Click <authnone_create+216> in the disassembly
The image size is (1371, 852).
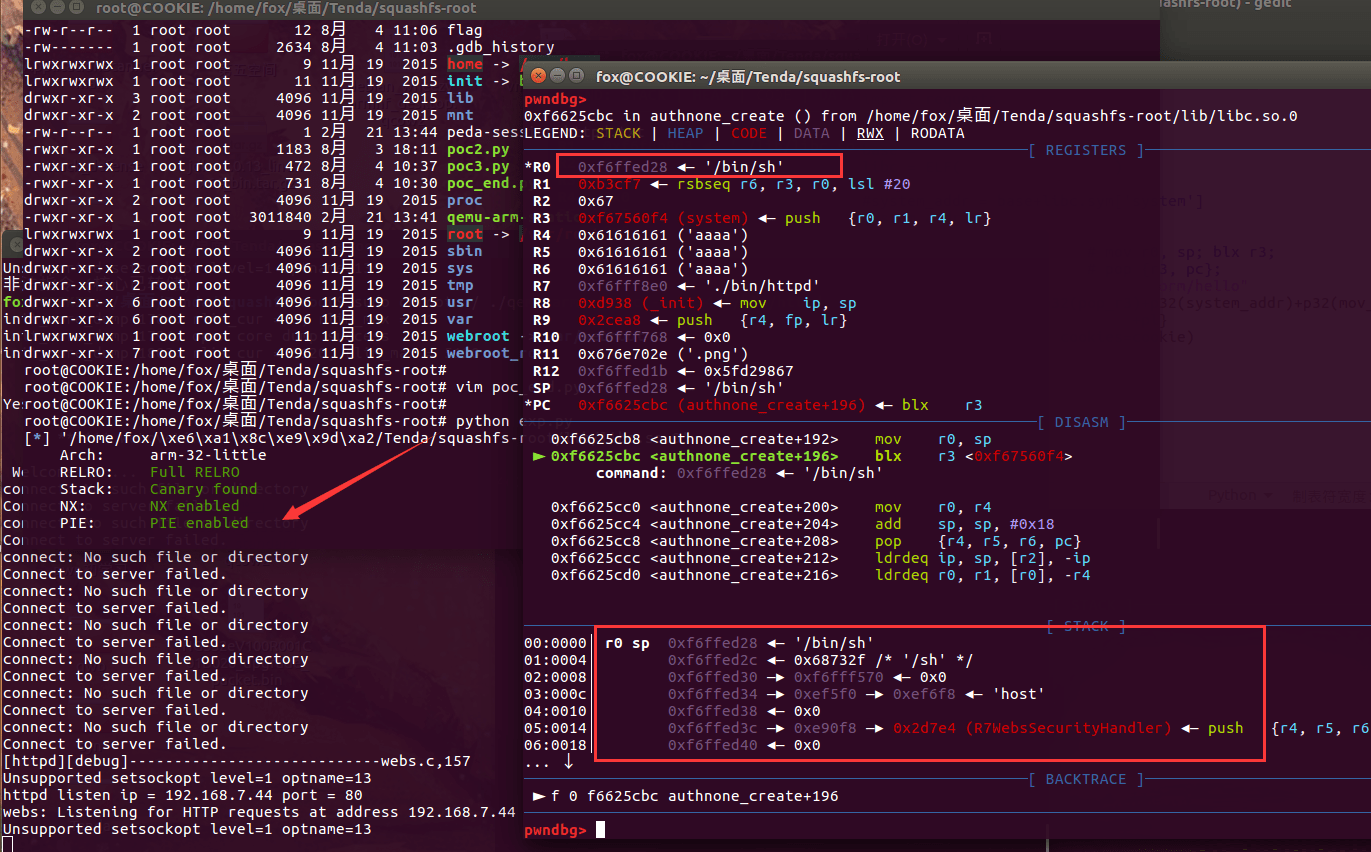[745, 575]
